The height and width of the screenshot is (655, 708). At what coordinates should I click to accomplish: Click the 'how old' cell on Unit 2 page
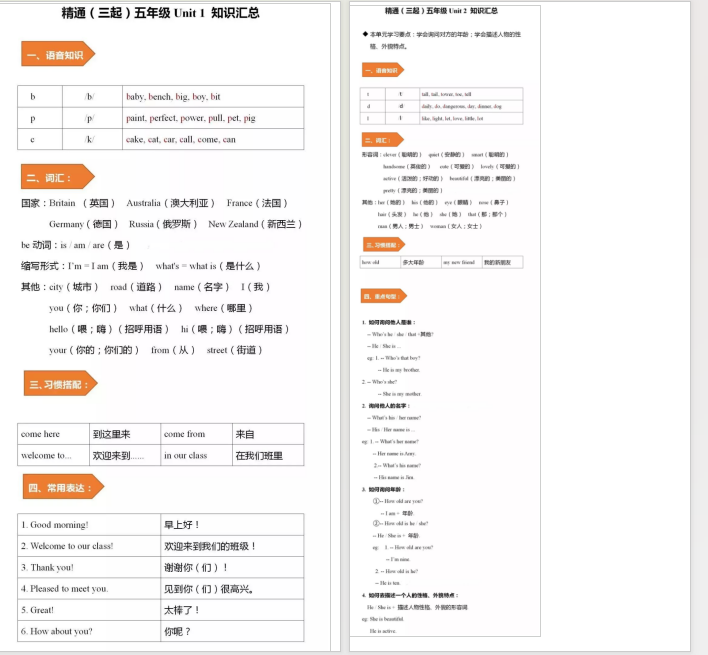click(380, 262)
